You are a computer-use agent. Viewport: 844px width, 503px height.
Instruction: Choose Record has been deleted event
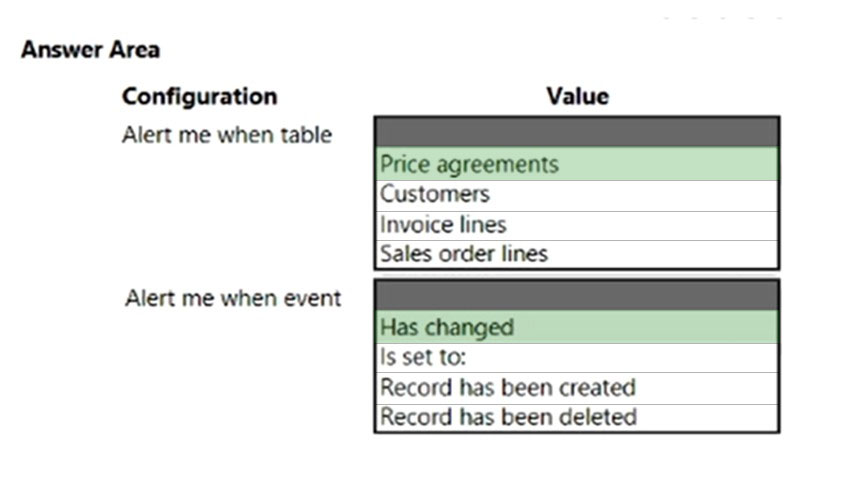click(576, 417)
